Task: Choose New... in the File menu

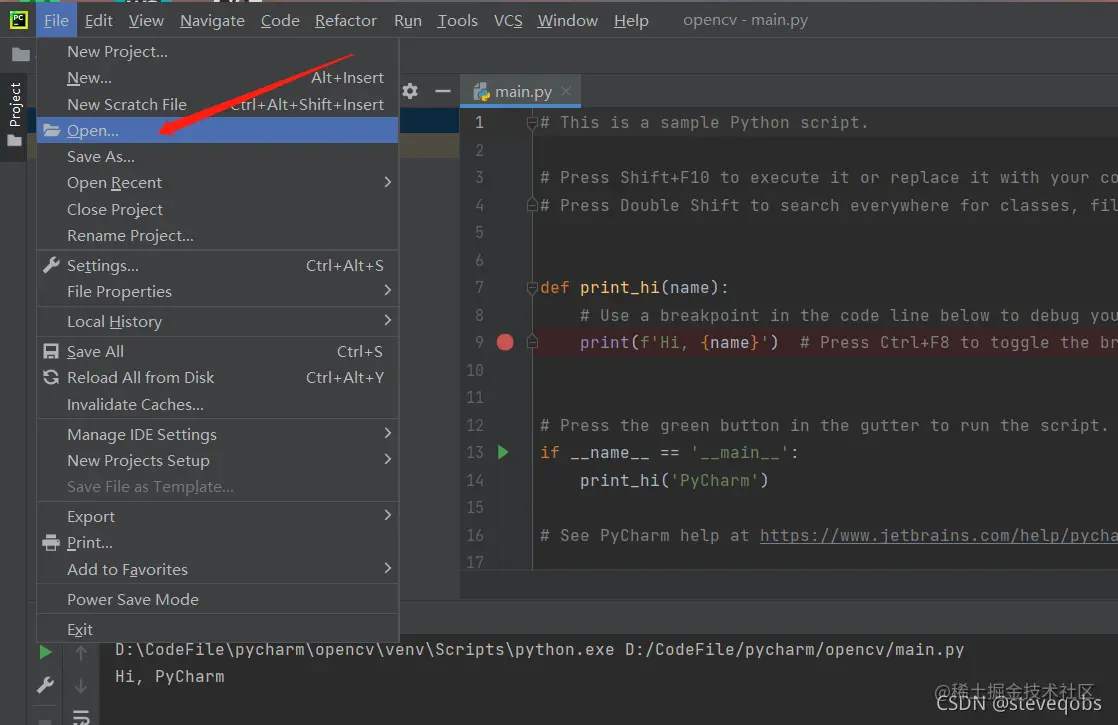Action: tap(217, 78)
